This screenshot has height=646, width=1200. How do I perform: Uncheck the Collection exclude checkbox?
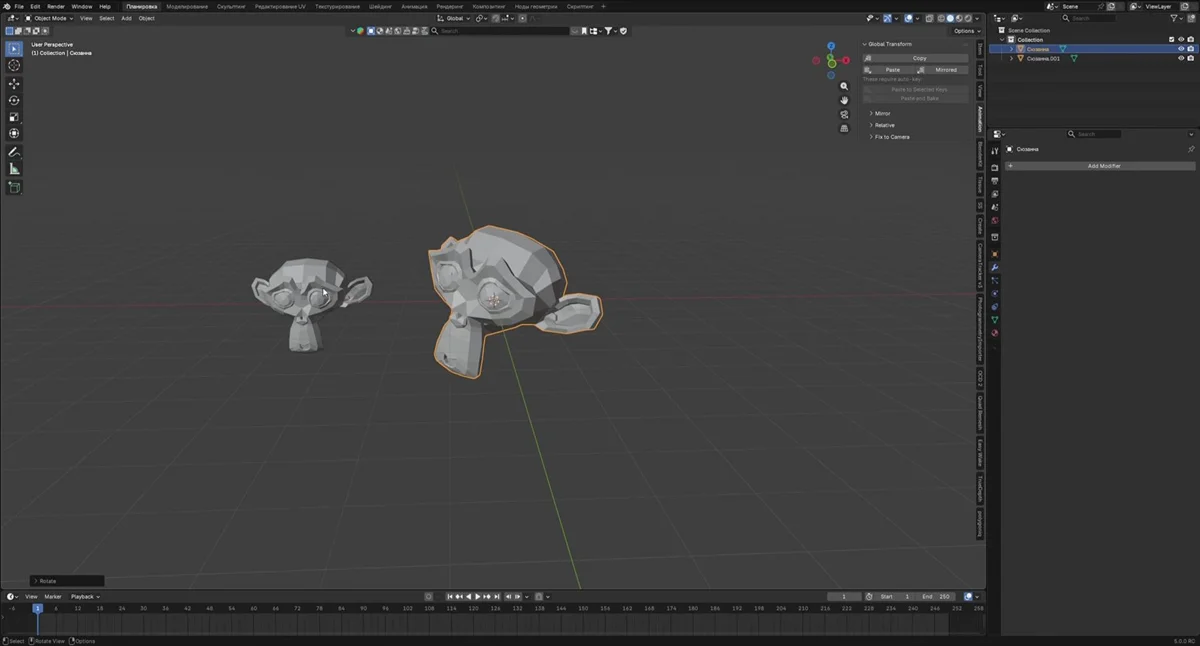tap(1171, 40)
